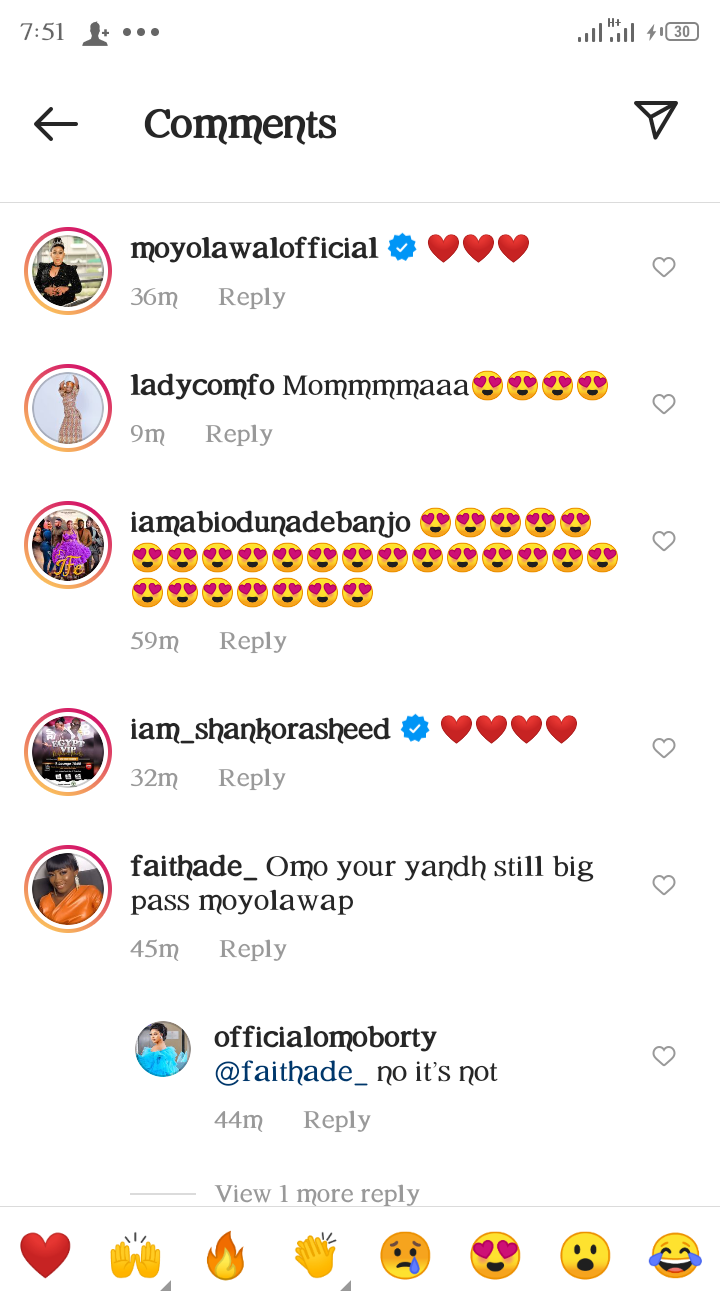The image size is (720, 1298).
Task: Insert the clapping hands emoji
Action: [x=315, y=1255]
